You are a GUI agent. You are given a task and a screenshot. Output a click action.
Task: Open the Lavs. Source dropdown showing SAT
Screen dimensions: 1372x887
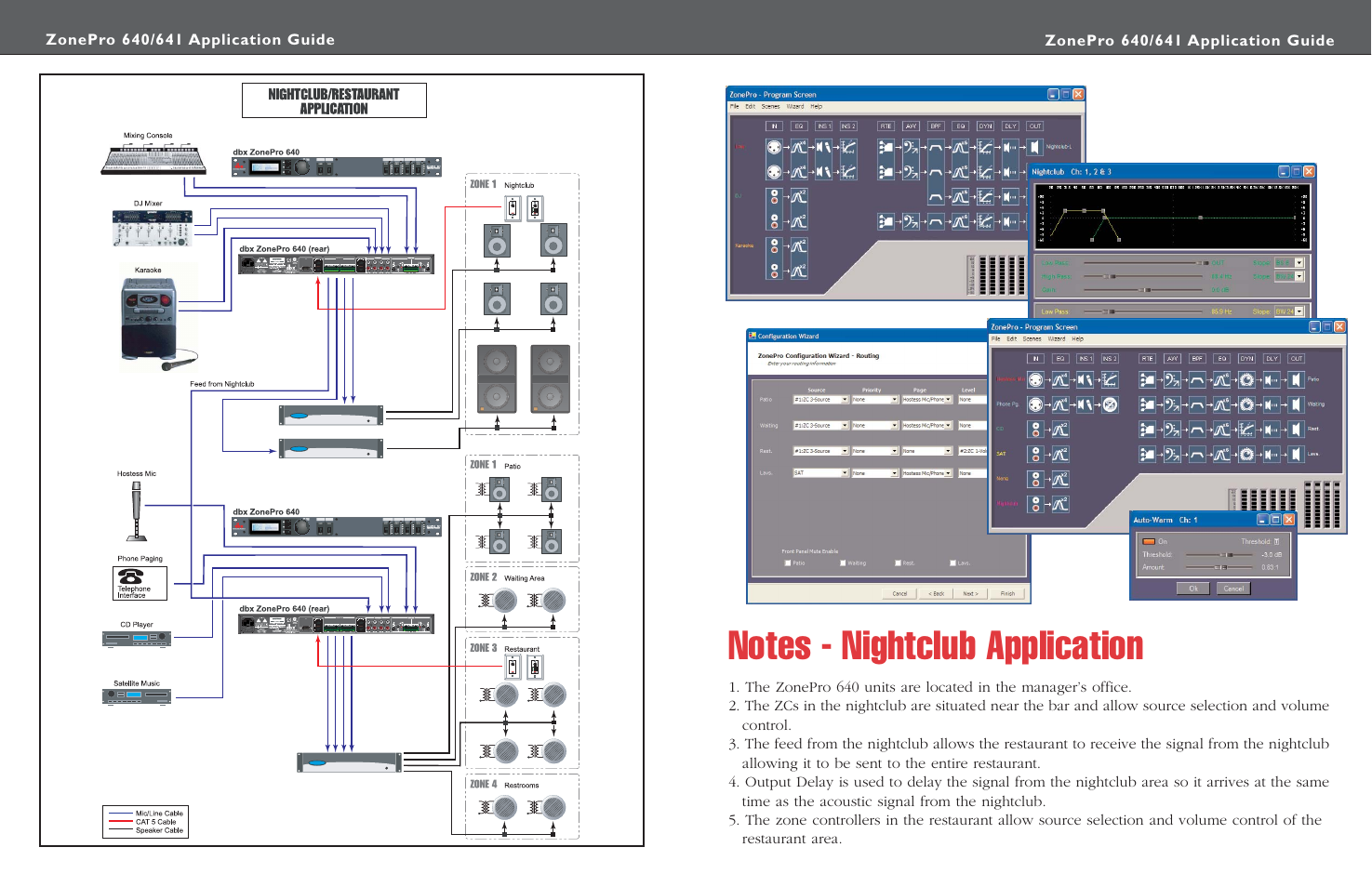tap(821, 473)
